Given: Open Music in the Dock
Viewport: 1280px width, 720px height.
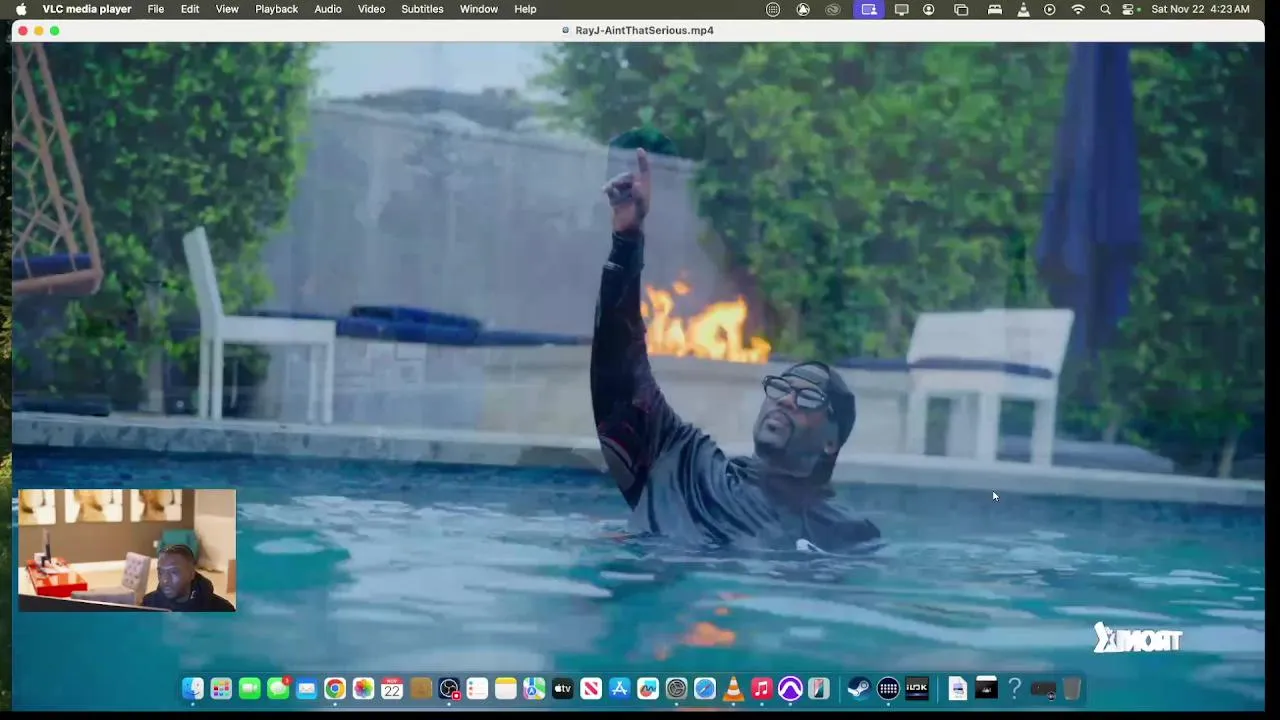Looking at the screenshot, I should pos(761,688).
